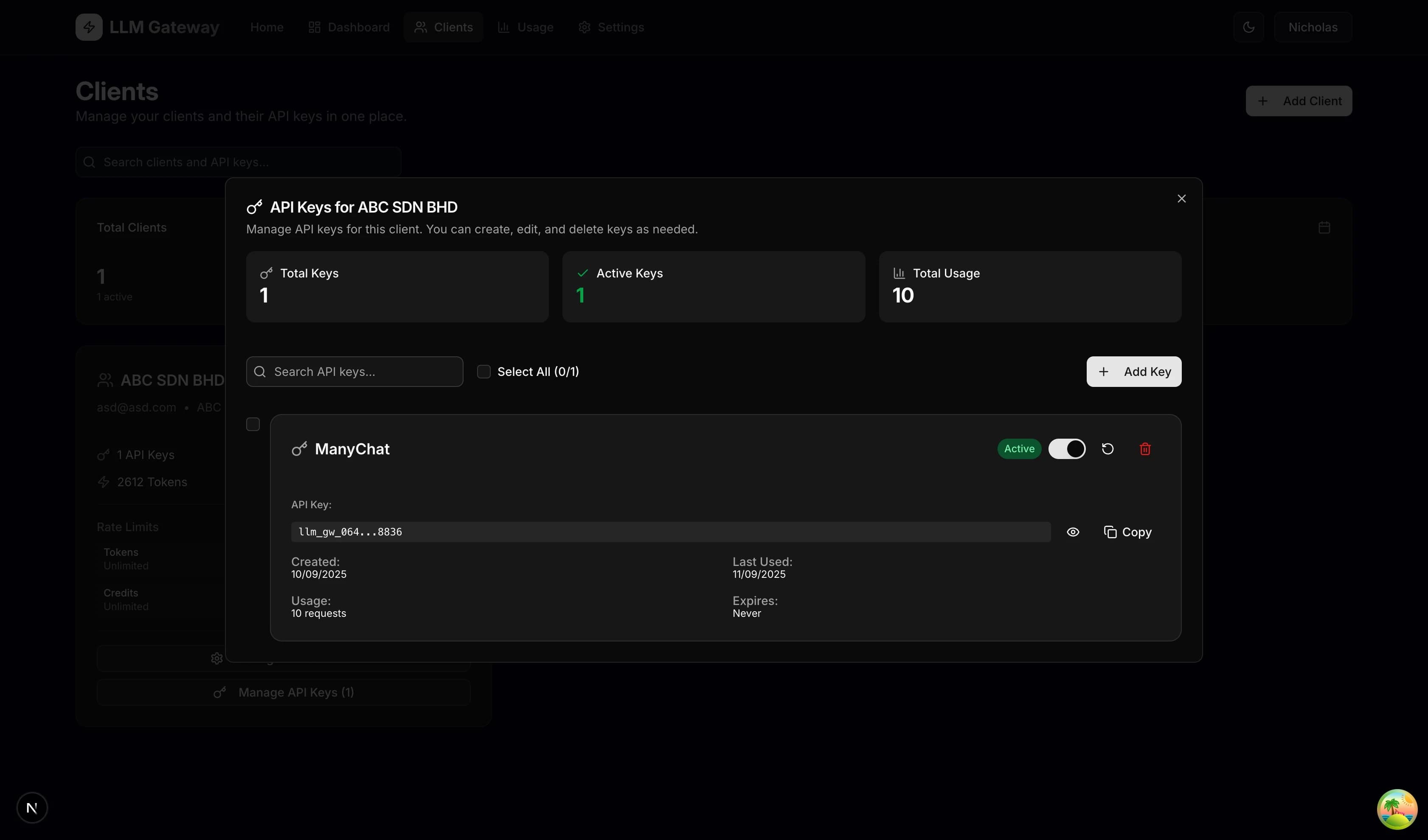This screenshot has height=840, width=1428.
Task: Click the Add Key button
Action: pyautogui.click(x=1133, y=372)
